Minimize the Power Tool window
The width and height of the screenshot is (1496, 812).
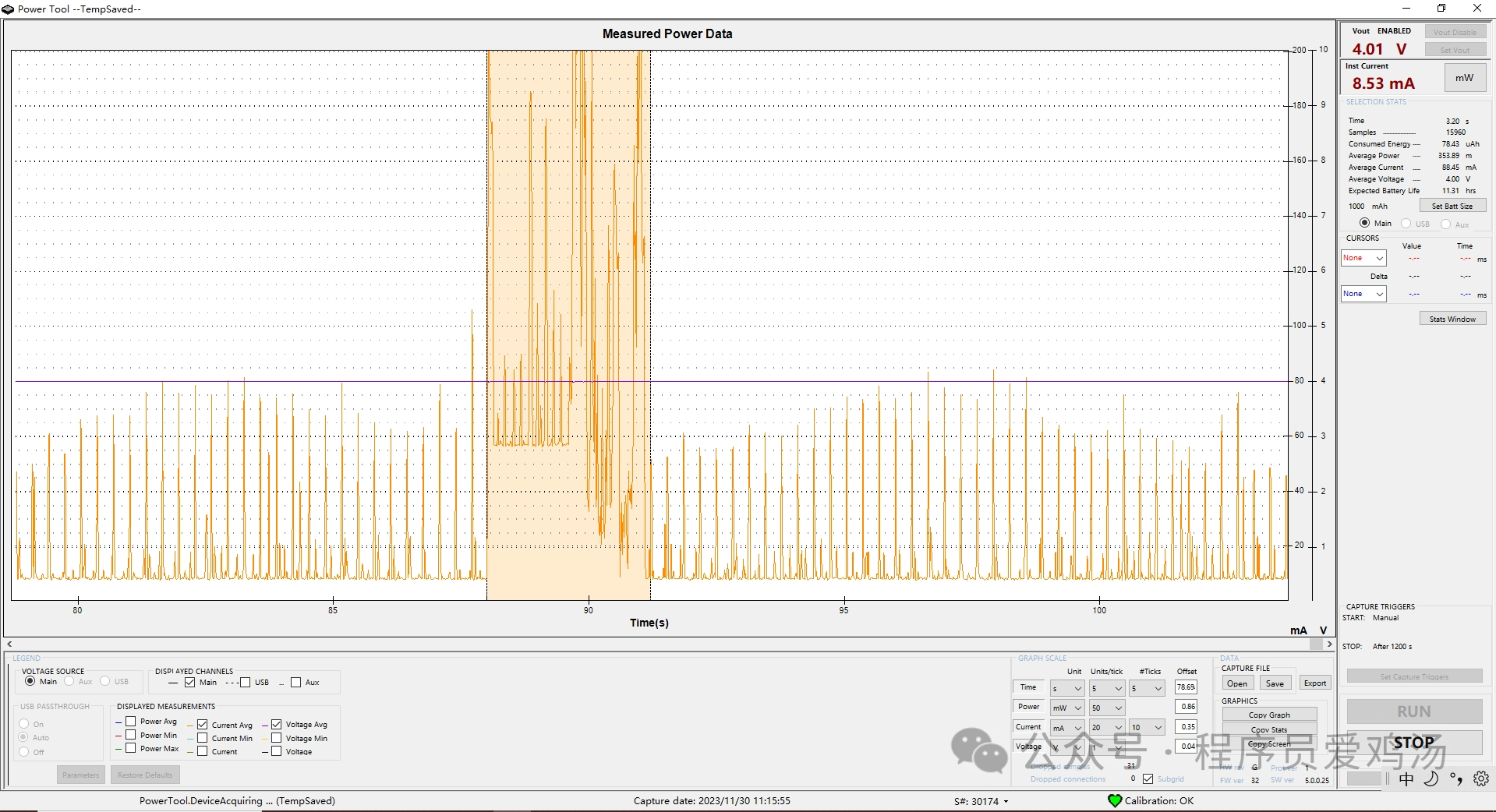pos(1406,9)
